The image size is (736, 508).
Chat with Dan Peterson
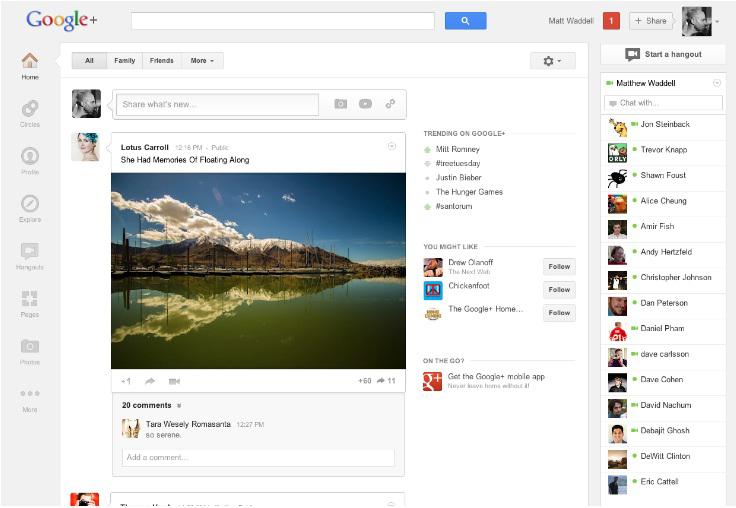[663, 306]
